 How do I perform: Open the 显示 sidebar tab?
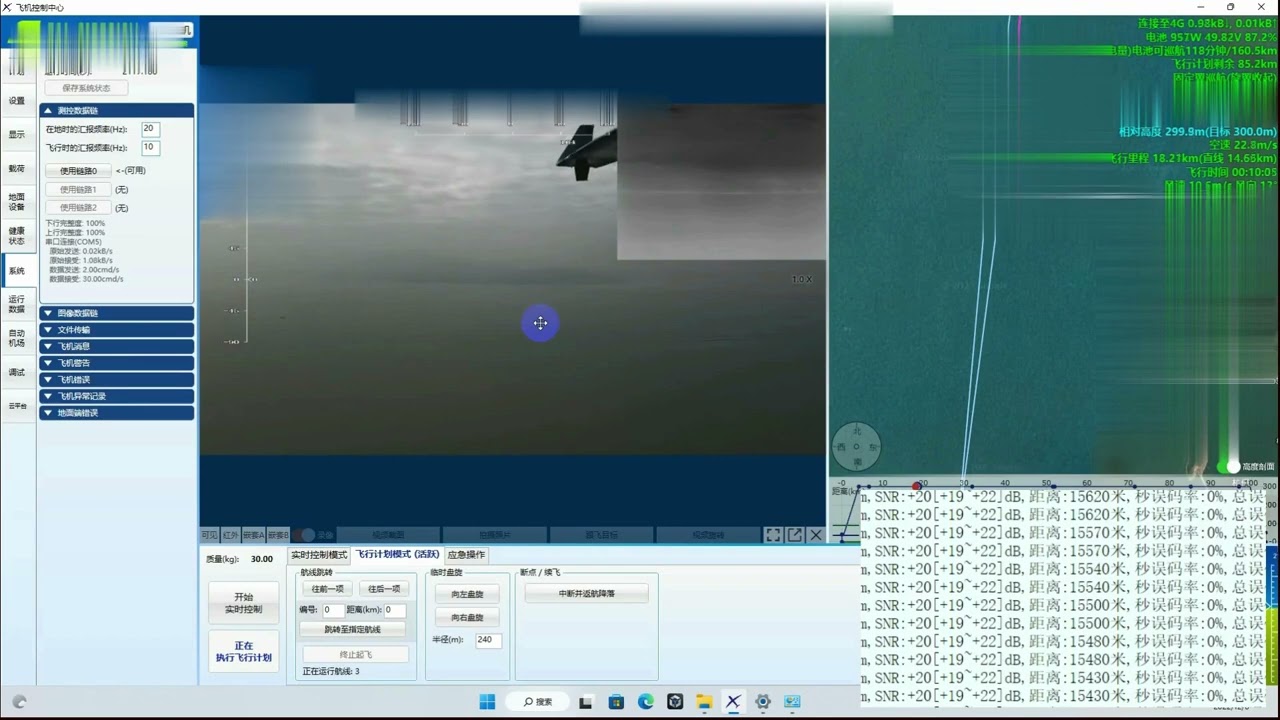click(x=17, y=134)
